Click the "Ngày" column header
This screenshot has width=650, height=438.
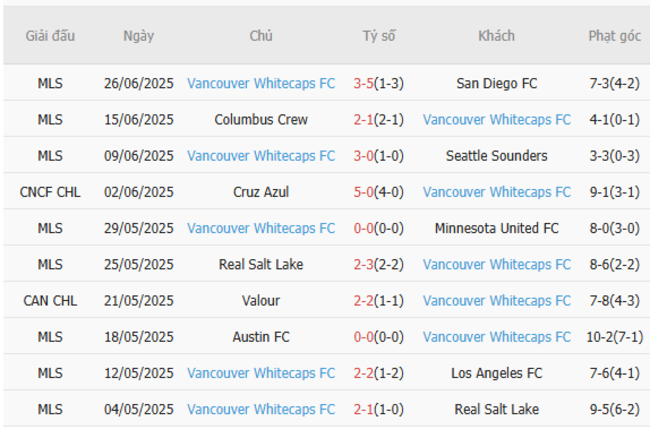[x=139, y=36]
